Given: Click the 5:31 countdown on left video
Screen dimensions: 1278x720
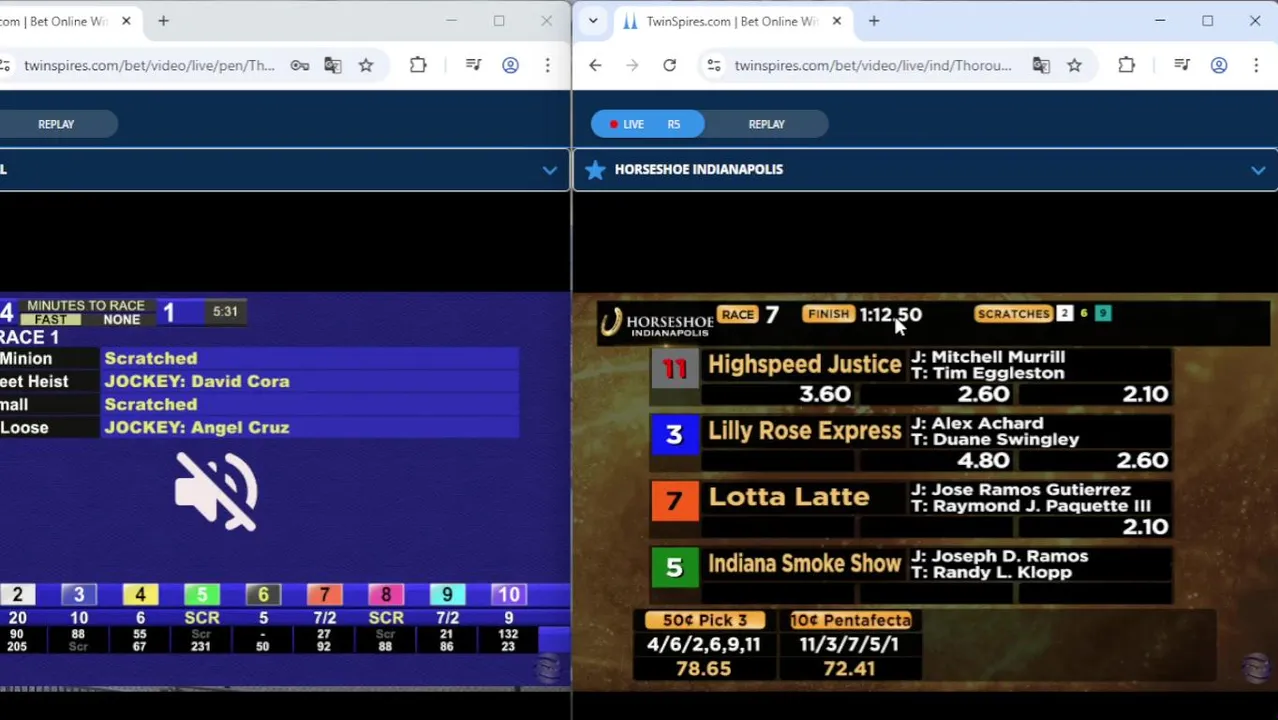Looking at the screenshot, I should click(225, 311).
